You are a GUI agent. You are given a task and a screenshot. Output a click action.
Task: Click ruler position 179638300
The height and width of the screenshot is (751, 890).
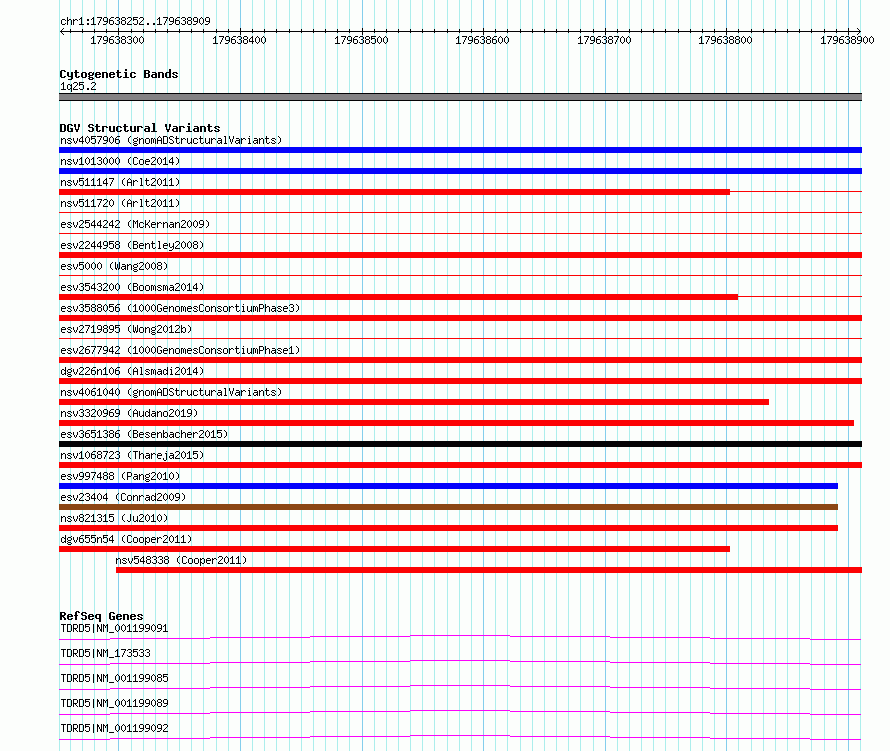pyautogui.click(x=117, y=40)
